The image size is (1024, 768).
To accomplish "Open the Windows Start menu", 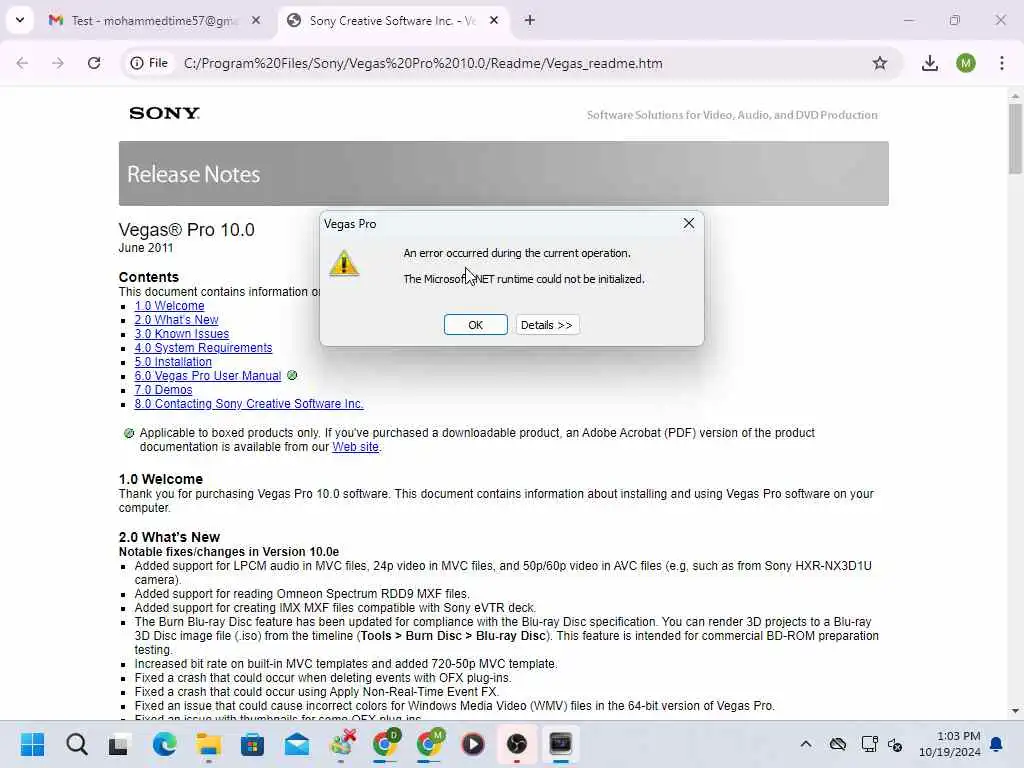I will 32,744.
